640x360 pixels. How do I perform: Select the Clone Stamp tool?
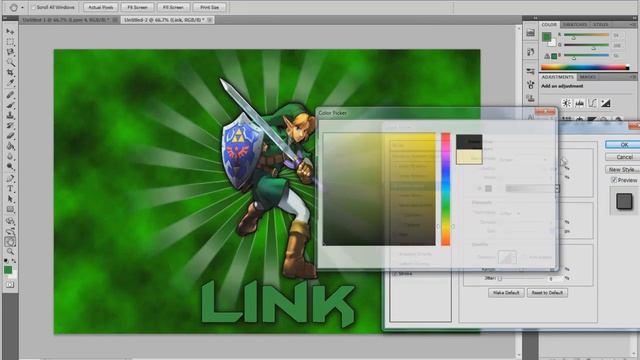10,115
